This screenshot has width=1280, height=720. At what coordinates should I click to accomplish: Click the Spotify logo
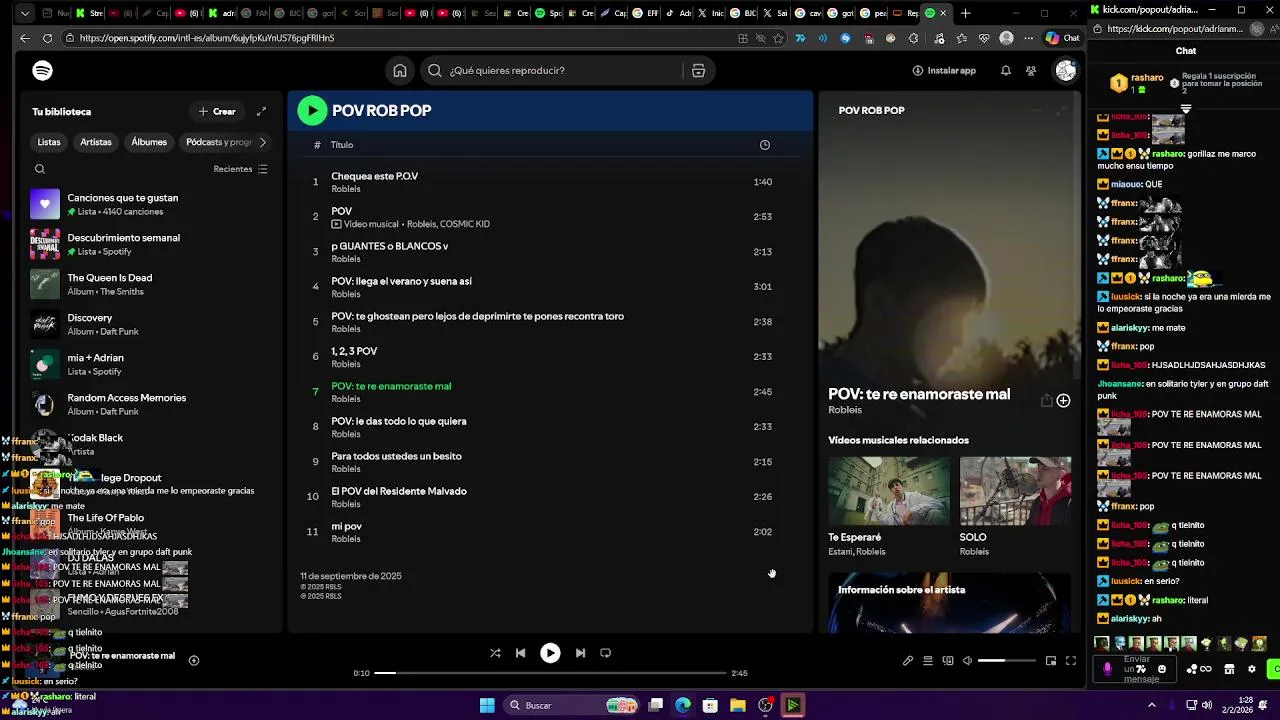(x=42, y=71)
